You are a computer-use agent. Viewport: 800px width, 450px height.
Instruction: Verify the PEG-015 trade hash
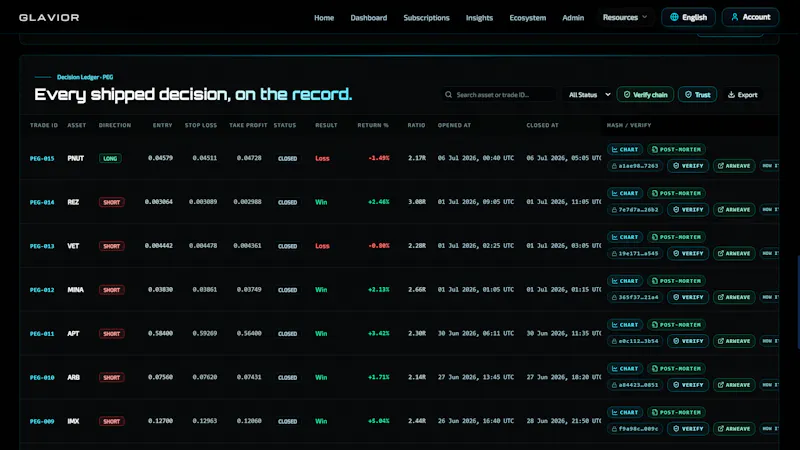(x=688, y=166)
